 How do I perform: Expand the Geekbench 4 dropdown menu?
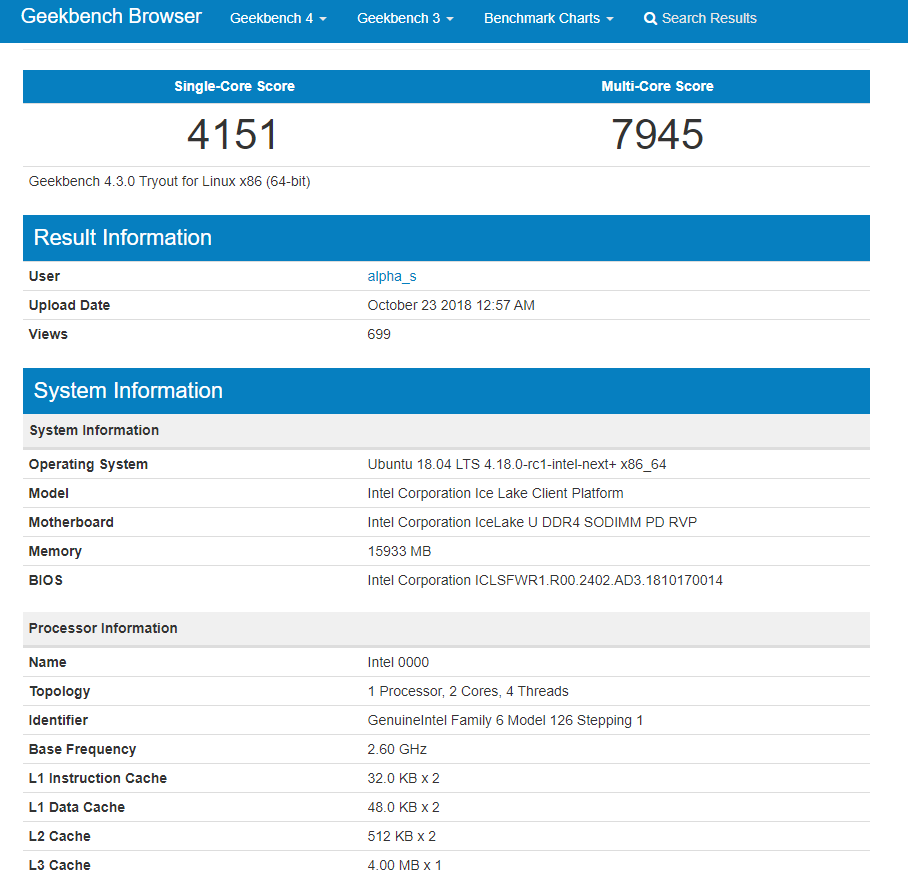point(278,19)
